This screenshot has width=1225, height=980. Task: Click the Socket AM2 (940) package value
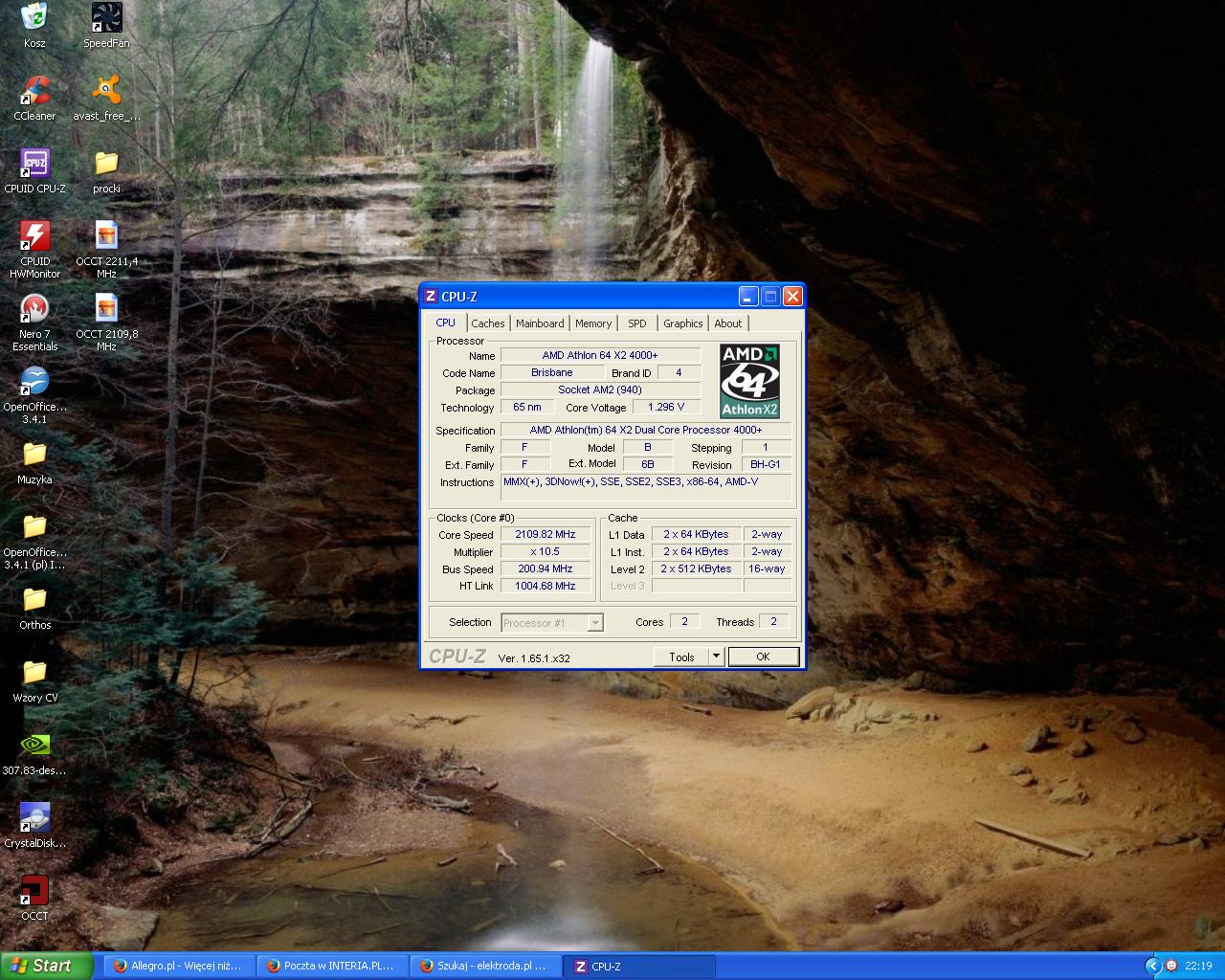tap(600, 390)
